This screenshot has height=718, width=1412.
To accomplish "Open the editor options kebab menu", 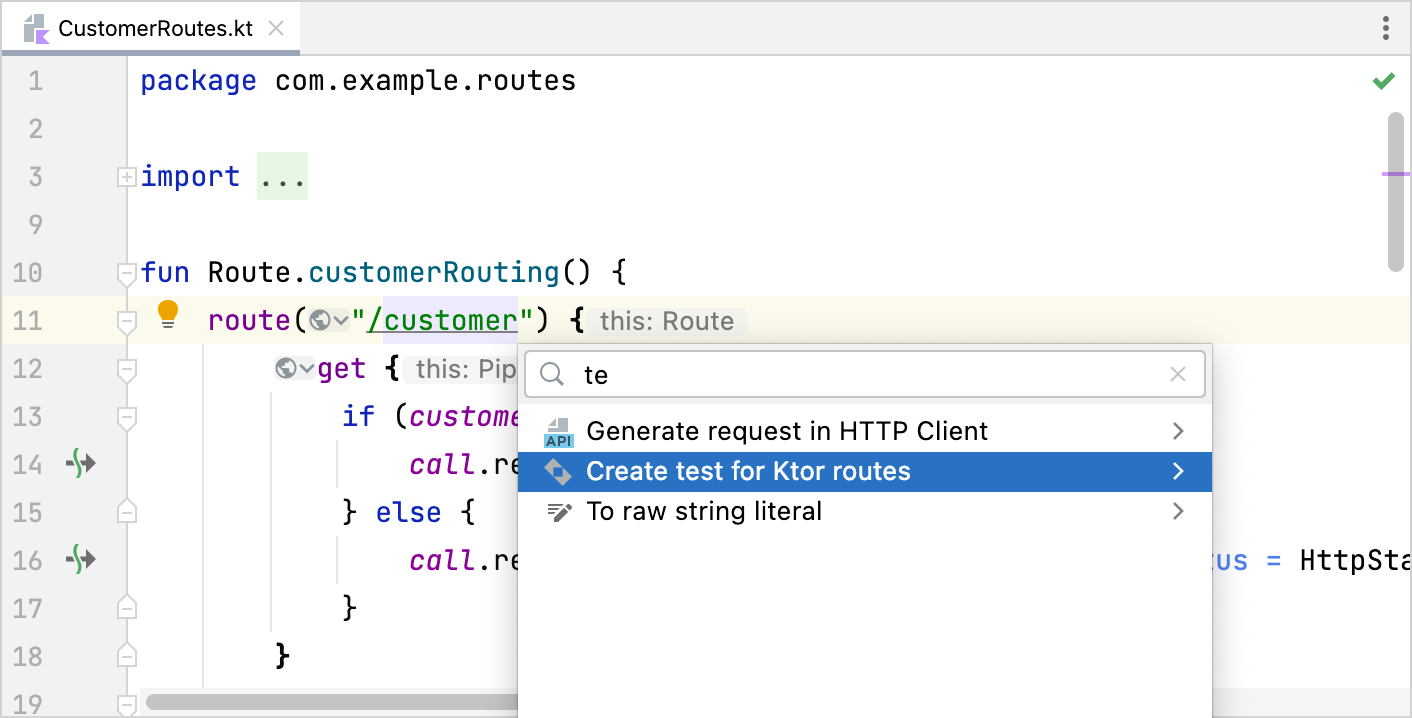I will tap(1386, 29).
